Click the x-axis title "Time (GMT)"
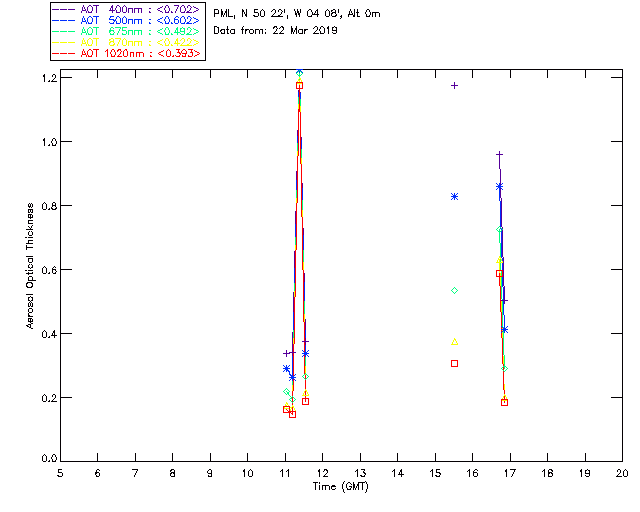 point(340,487)
